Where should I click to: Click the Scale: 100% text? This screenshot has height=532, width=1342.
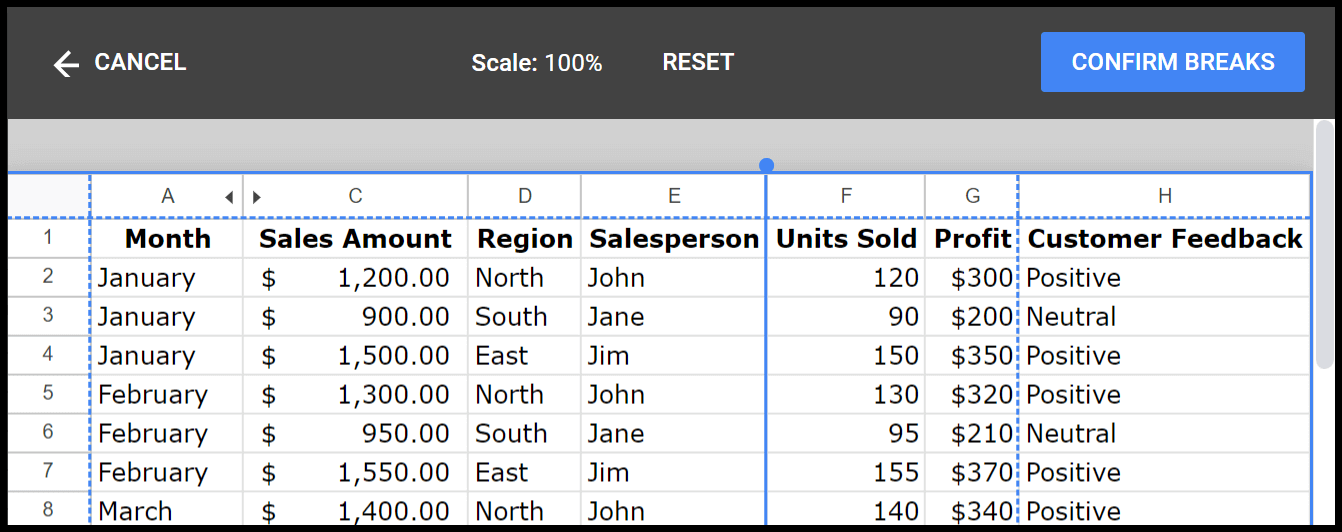pos(537,63)
